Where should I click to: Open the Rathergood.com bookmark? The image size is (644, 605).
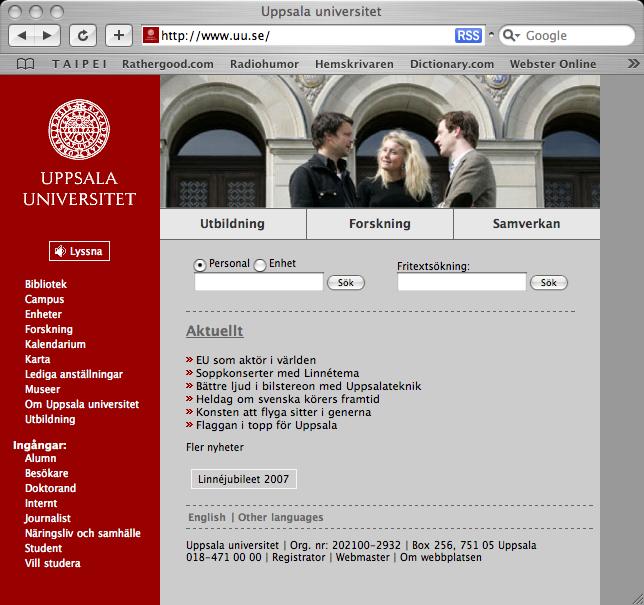168,64
